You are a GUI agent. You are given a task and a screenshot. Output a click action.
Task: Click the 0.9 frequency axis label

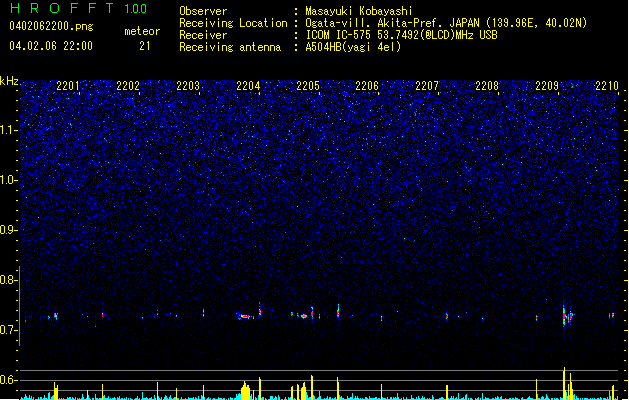tap(8, 230)
